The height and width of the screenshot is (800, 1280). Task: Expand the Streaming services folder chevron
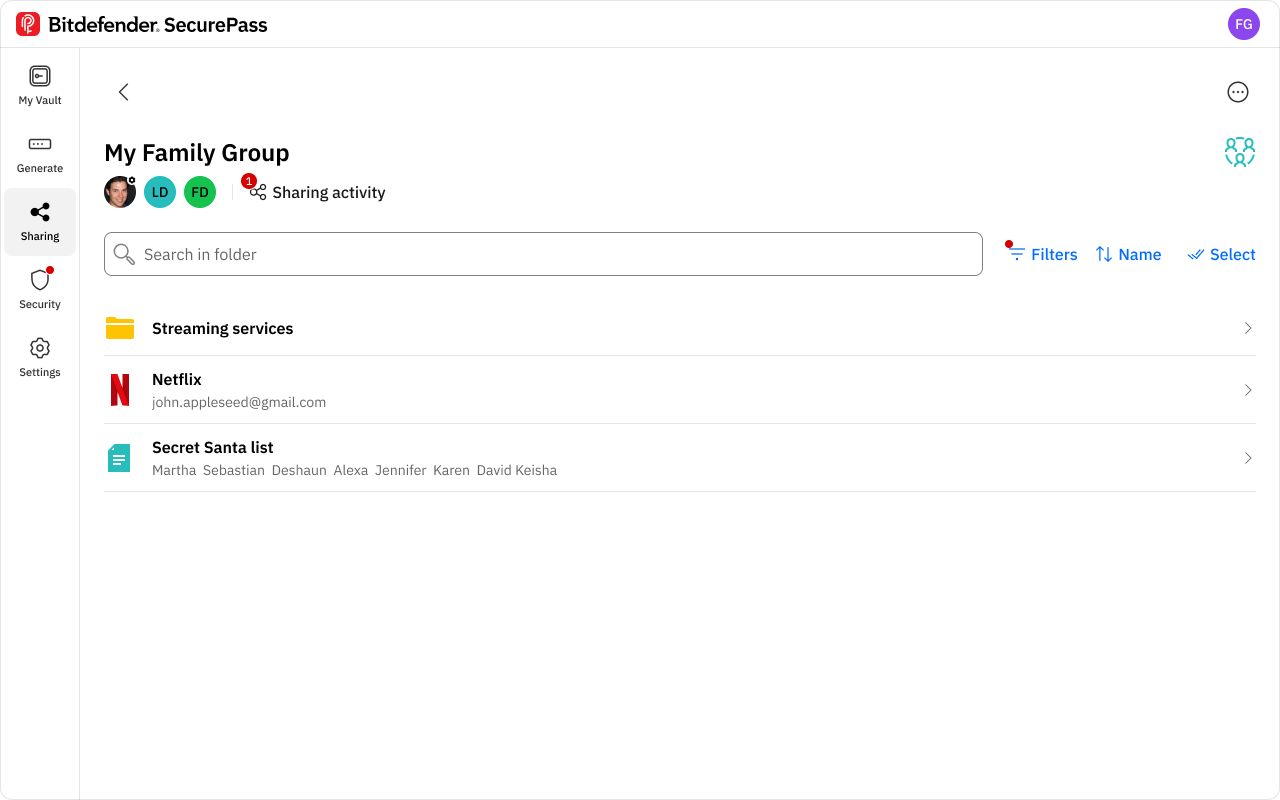[x=1248, y=328]
